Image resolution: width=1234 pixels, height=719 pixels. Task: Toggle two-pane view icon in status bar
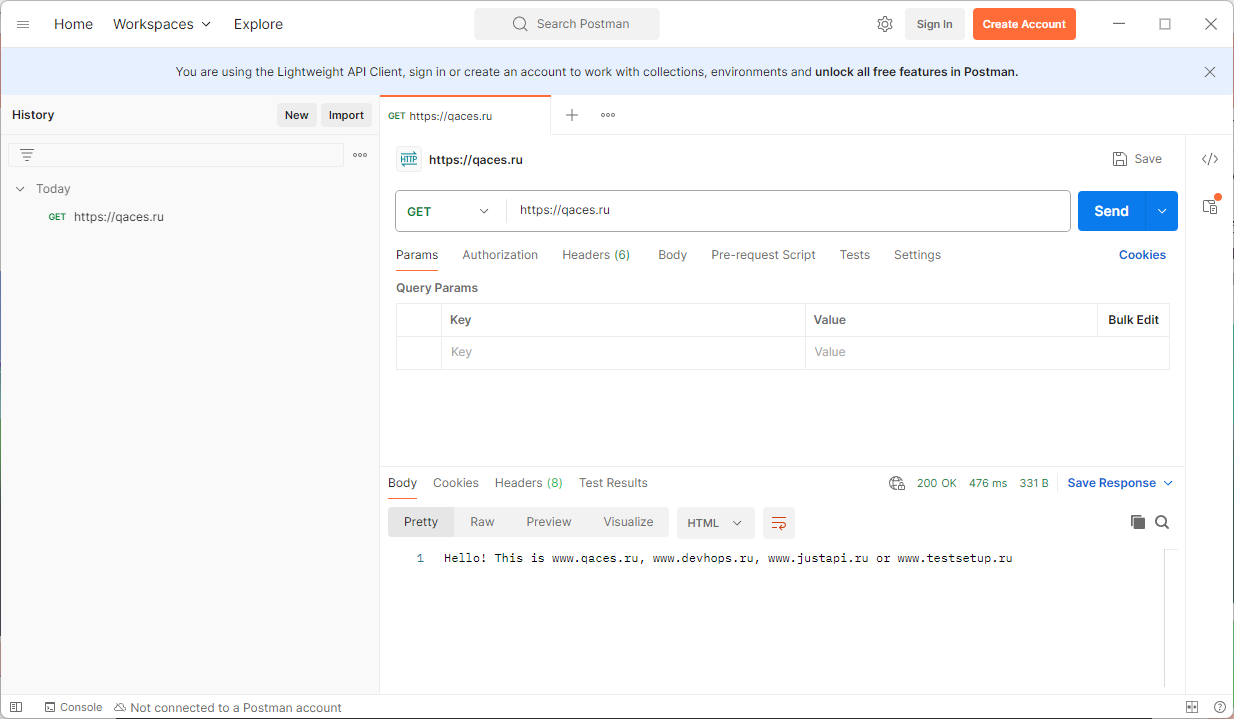coord(1192,707)
